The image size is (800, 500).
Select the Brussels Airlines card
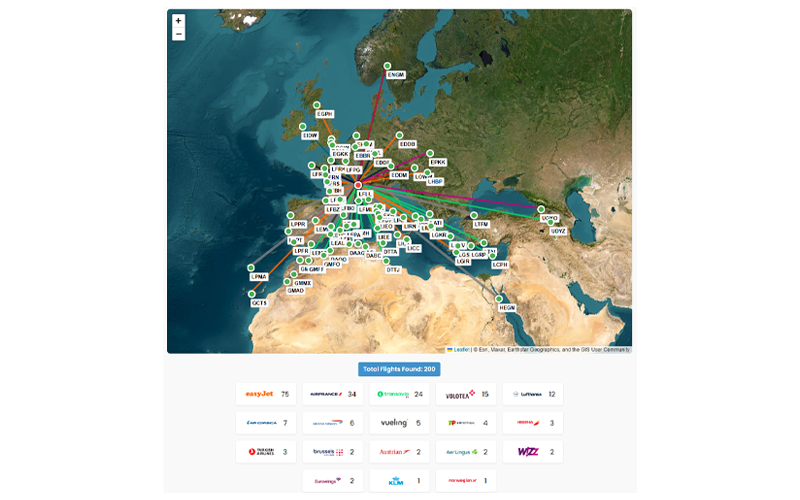[333, 452]
